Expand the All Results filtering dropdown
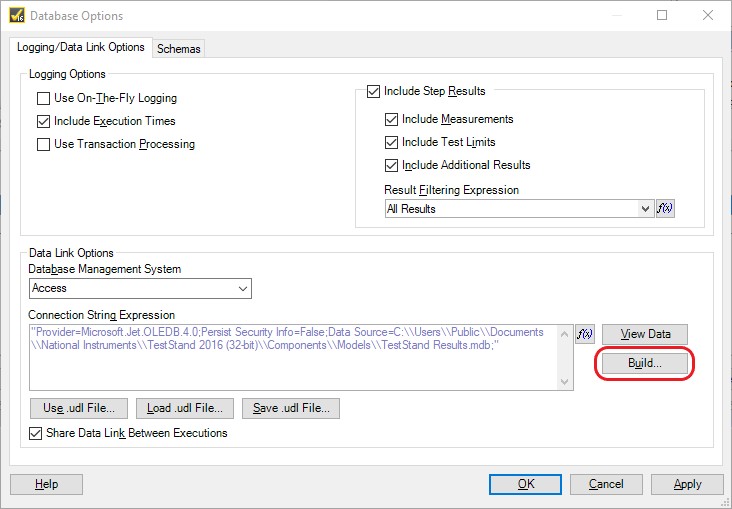This screenshot has height=509, width=732. [645, 209]
